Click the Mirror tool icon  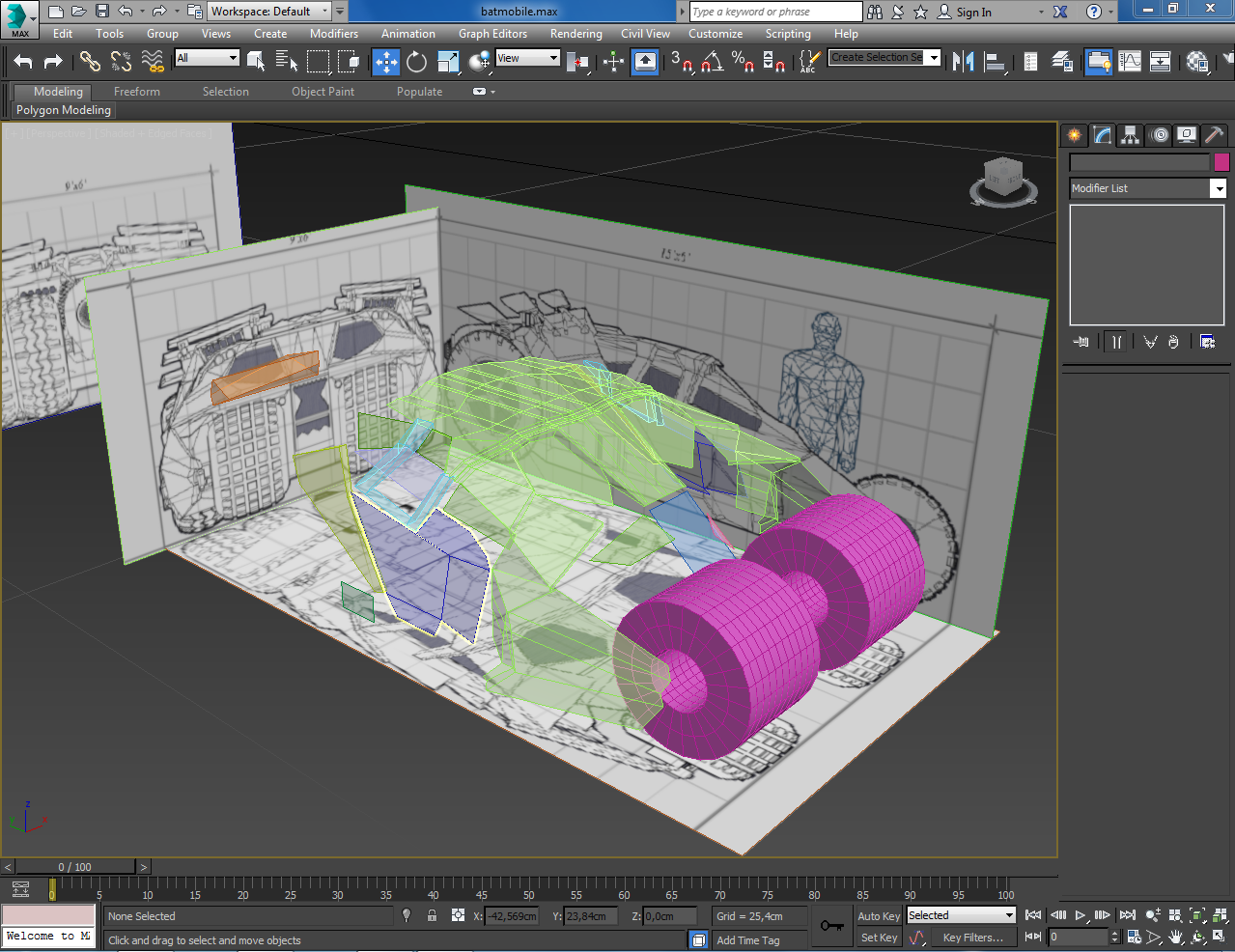coord(963,62)
